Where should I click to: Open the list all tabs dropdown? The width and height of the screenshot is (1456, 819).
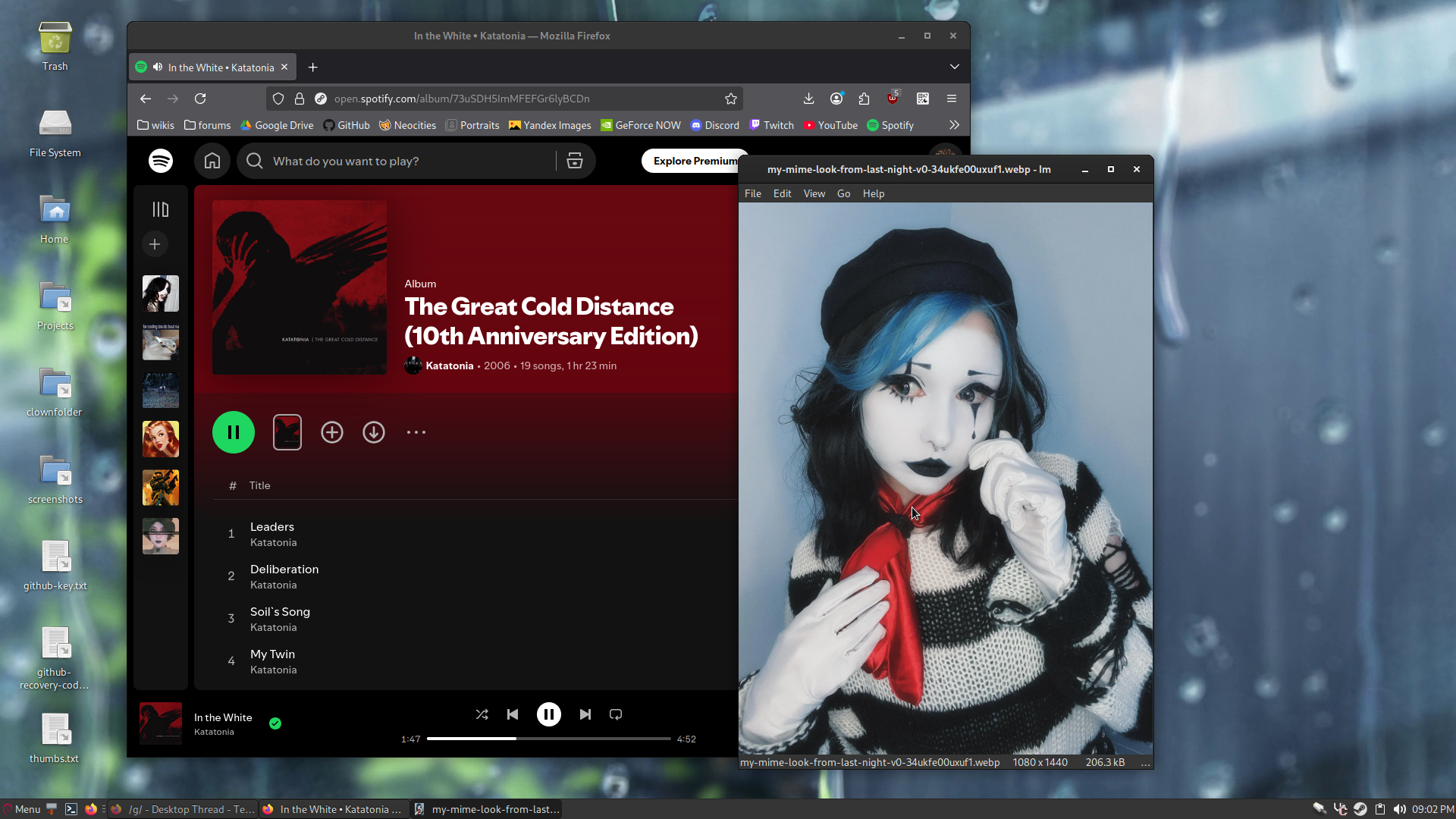(954, 67)
